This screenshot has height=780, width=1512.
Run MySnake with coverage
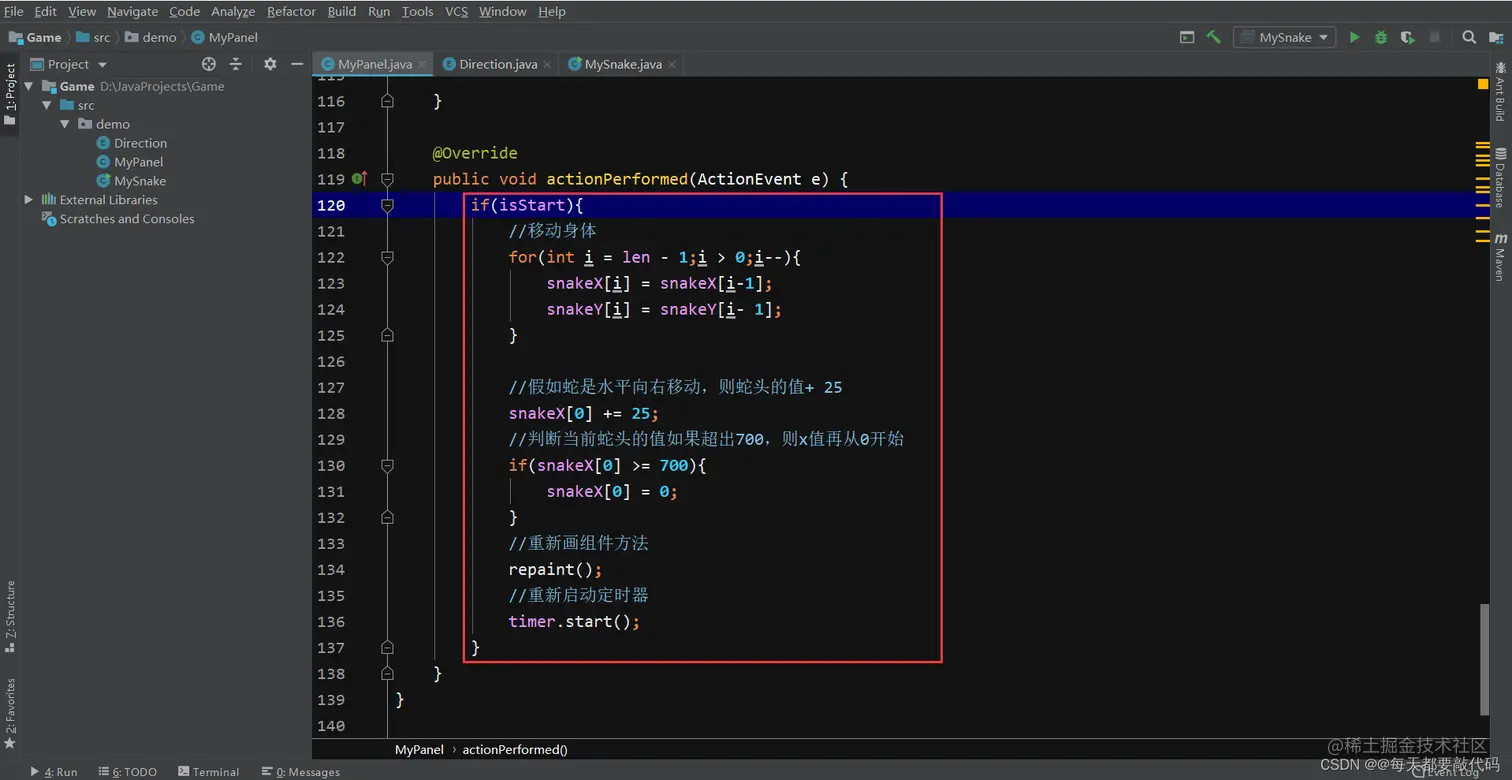[1408, 37]
